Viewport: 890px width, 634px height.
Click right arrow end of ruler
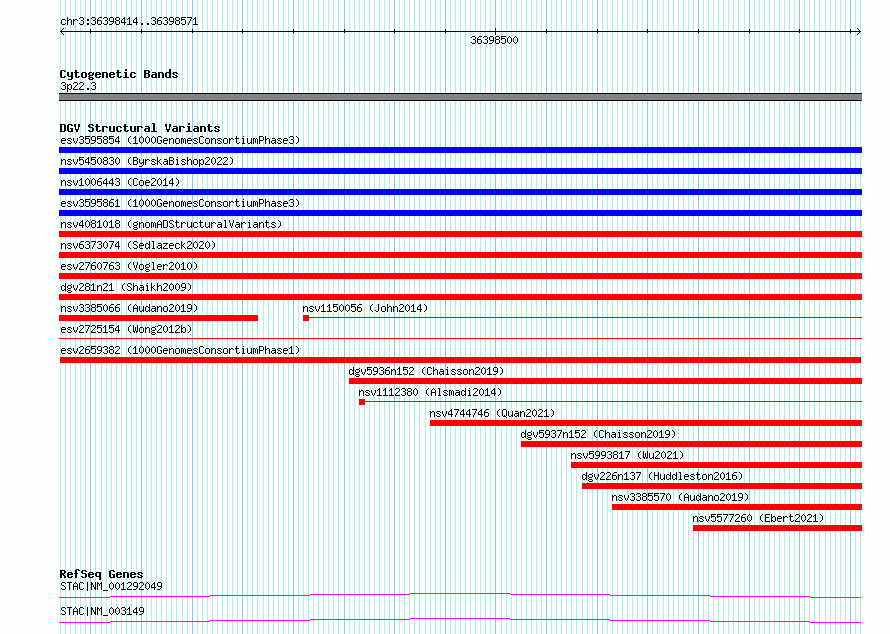859,32
